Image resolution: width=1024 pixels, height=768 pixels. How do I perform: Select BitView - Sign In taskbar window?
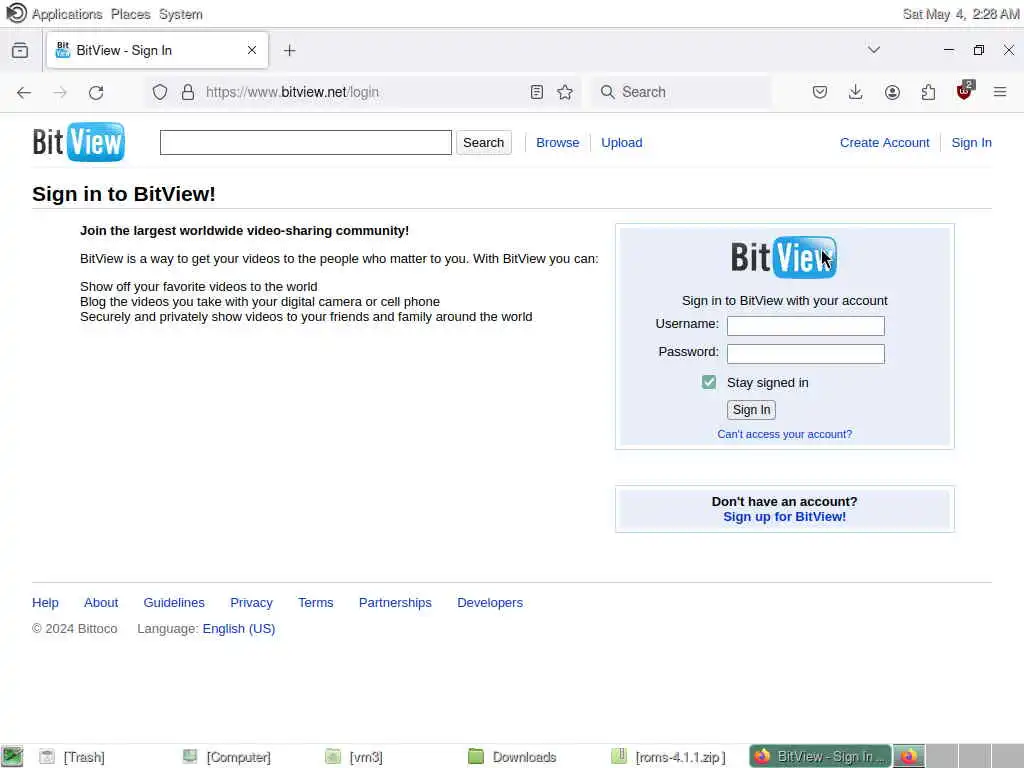[x=820, y=756]
